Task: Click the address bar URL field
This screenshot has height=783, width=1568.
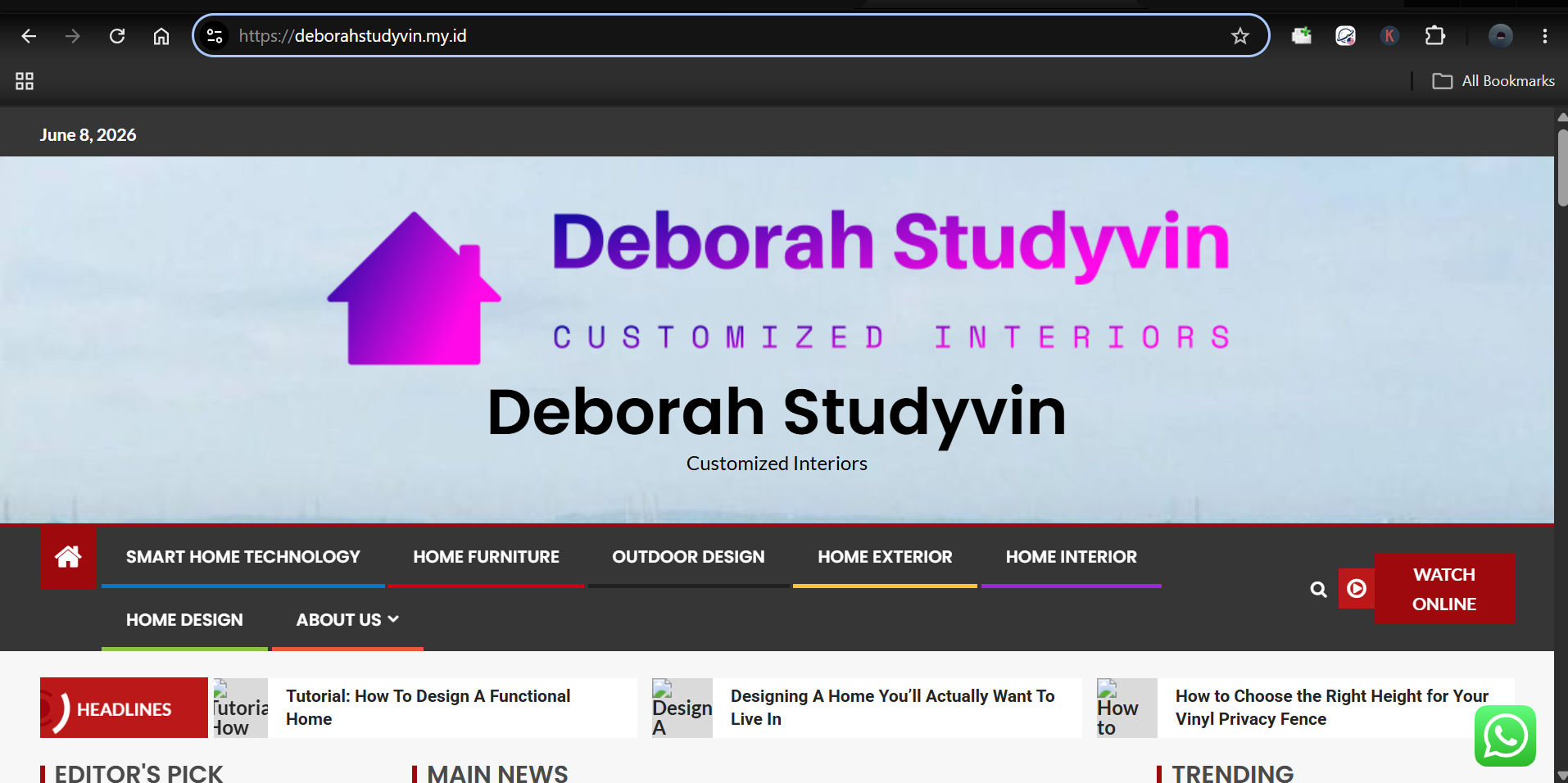Action: pyautogui.click(x=729, y=36)
